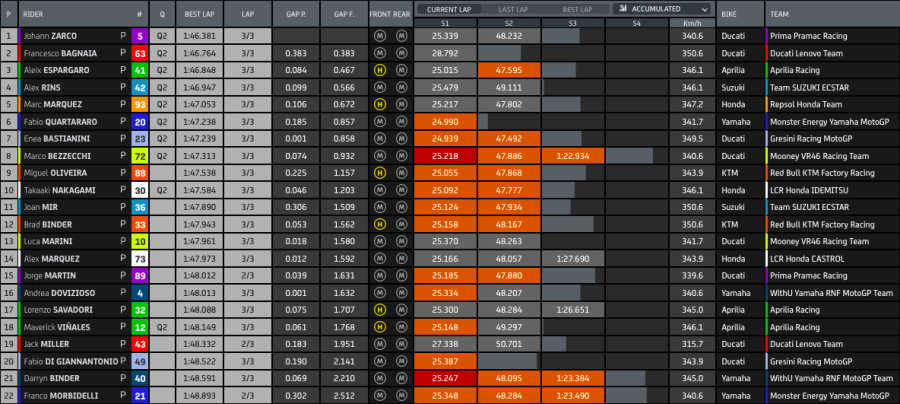This screenshot has width=900, height=404.
Task: Click best lap time 1:46.381
Action: [199, 36]
